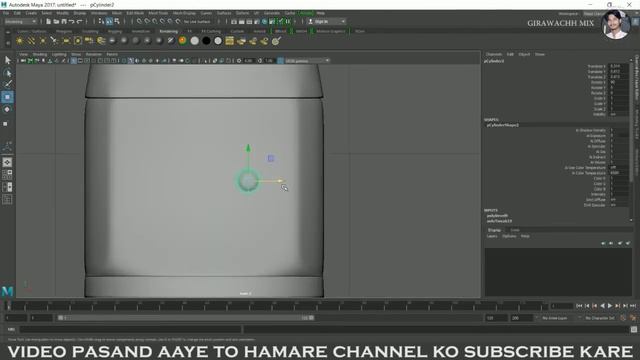Open the Channels menu in Channel Box
Viewport: 640px width, 360px height.
coord(493,54)
